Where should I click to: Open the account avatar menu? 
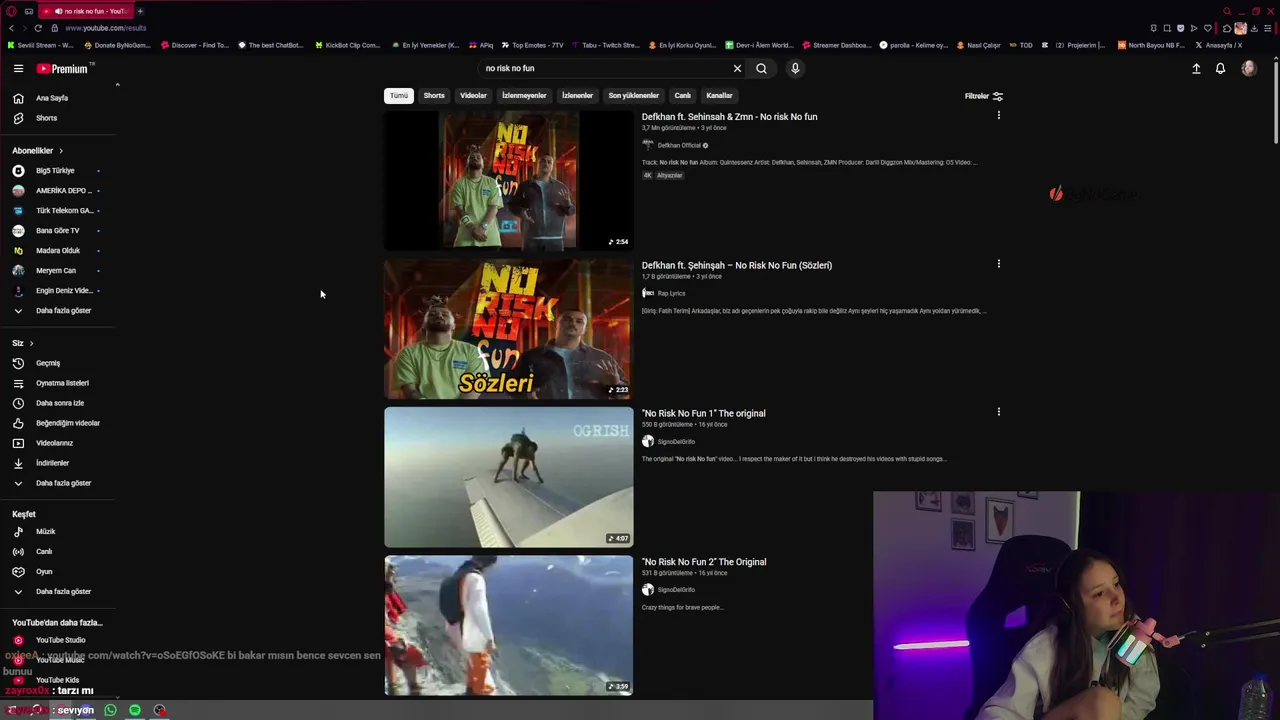point(1248,68)
